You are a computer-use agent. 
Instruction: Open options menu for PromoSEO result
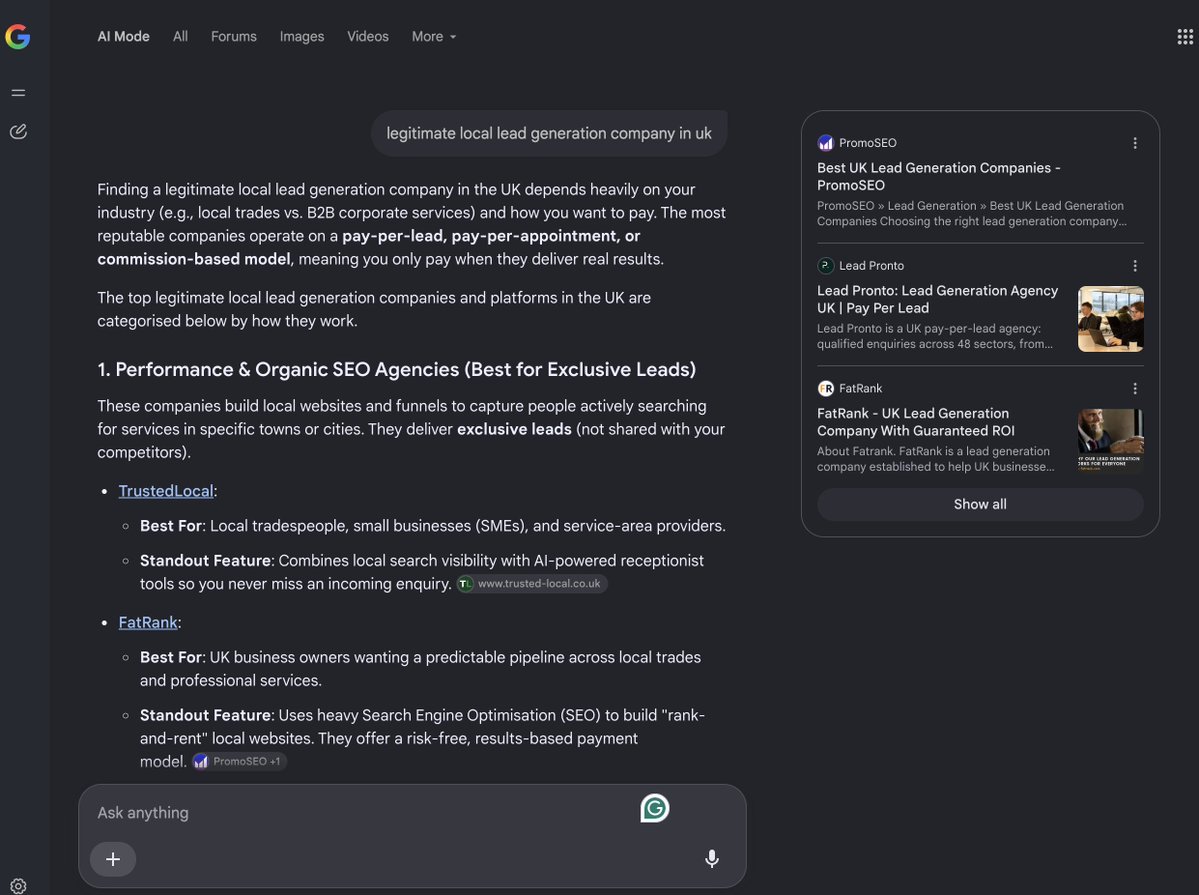click(1135, 143)
